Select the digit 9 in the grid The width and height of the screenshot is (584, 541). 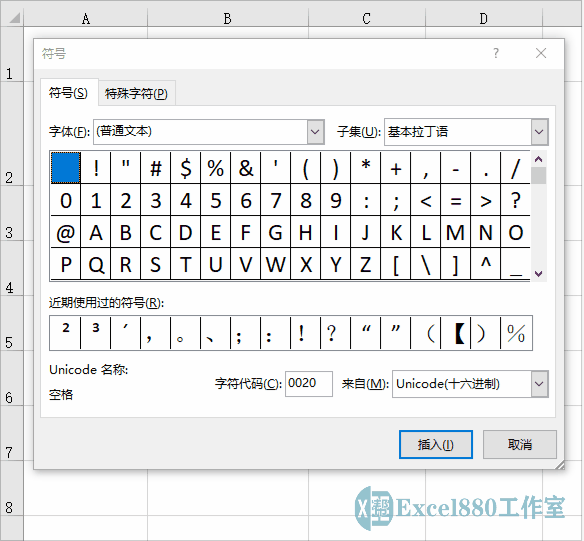tap(336, 200)
